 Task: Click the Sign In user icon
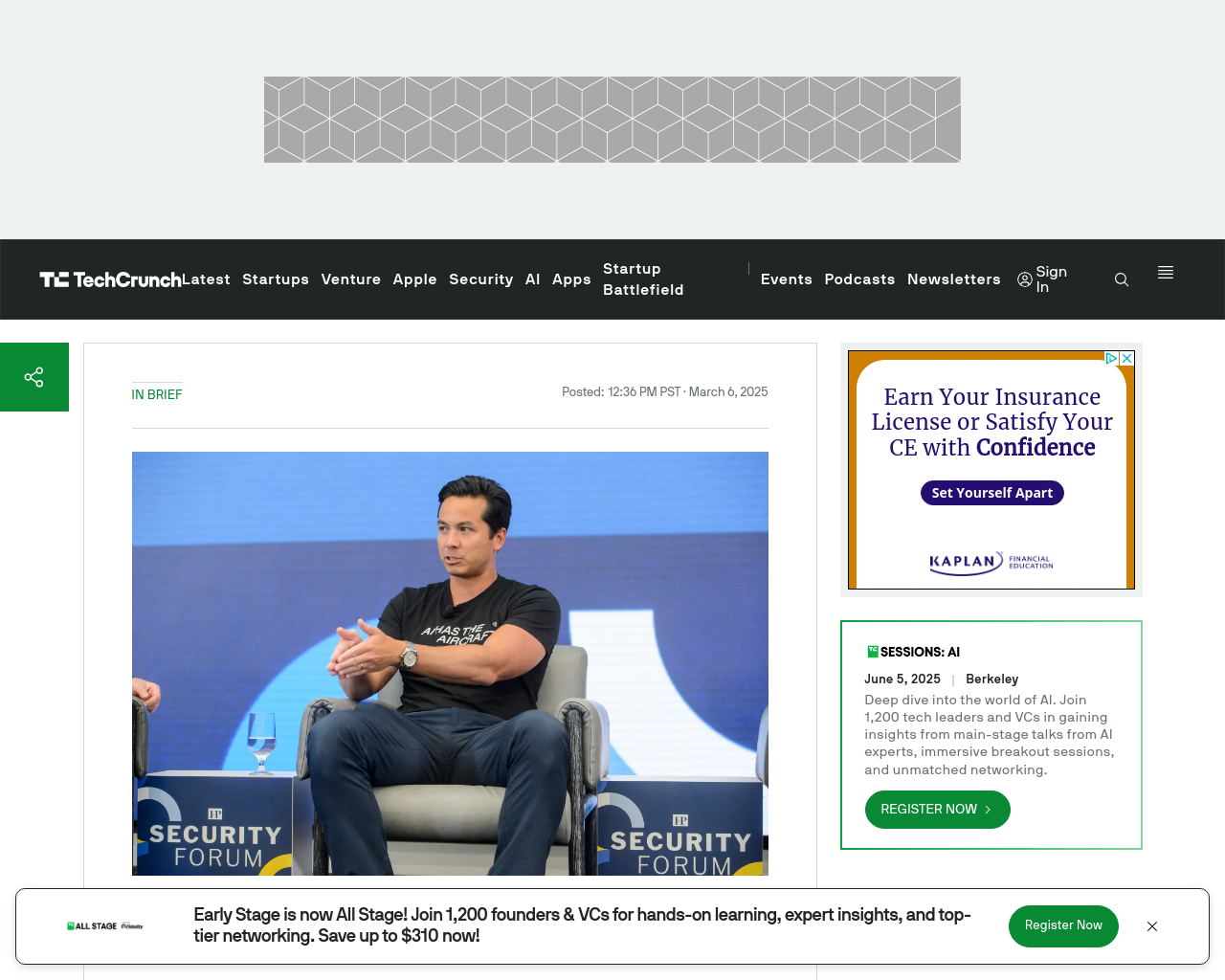tap(1025, 279)
